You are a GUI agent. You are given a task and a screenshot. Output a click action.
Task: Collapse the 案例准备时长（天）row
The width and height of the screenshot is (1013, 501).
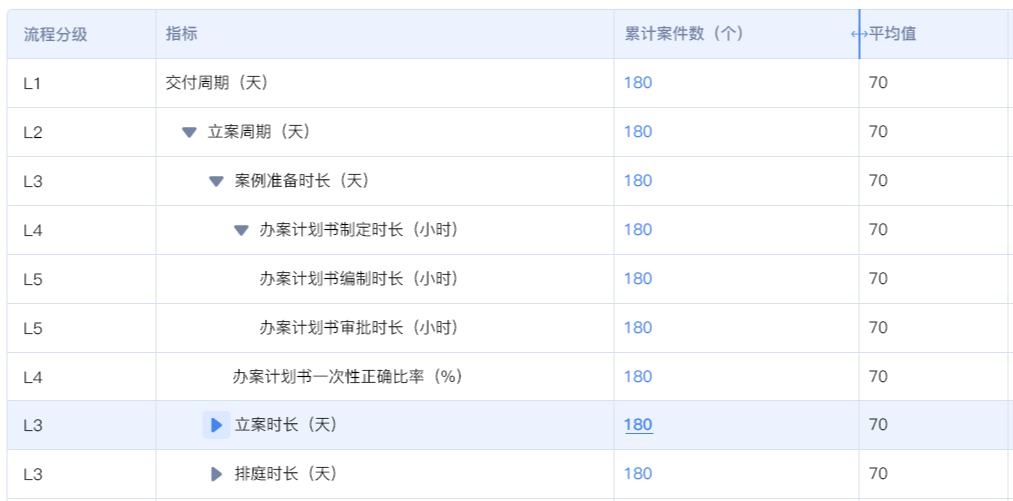point(216,181)
